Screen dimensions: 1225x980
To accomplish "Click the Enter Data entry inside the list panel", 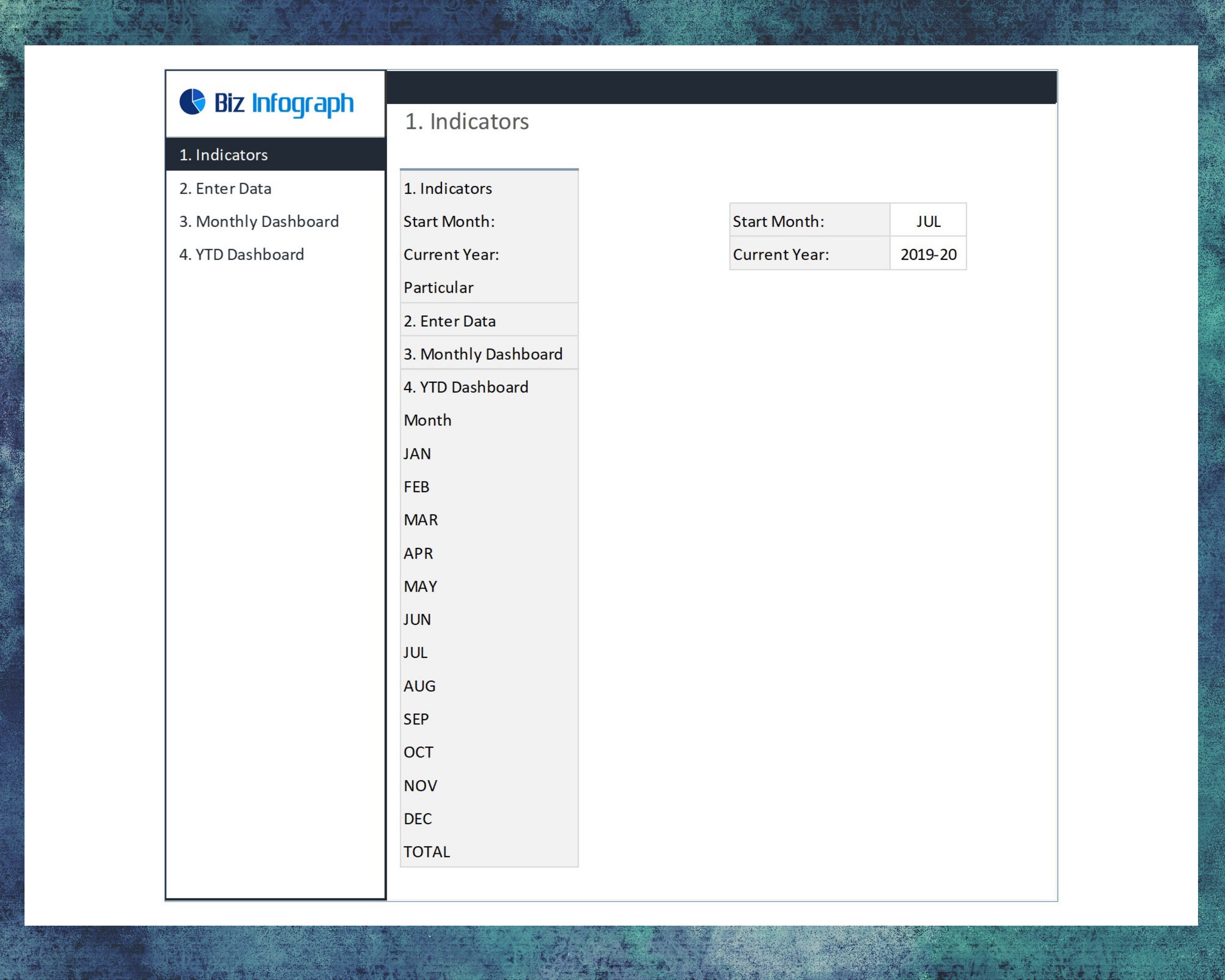I will [x=449, y=321].
